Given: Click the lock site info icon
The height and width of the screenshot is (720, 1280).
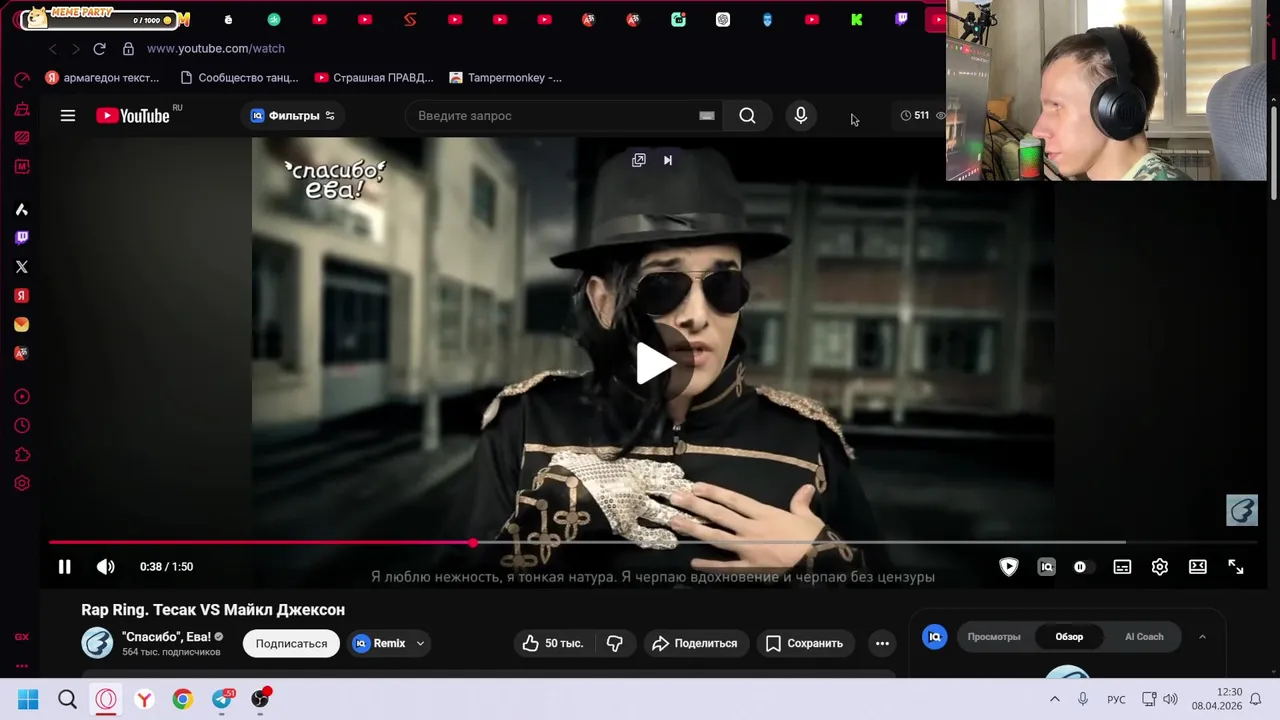Looking at the screenshot, I should tap(128, 48).
